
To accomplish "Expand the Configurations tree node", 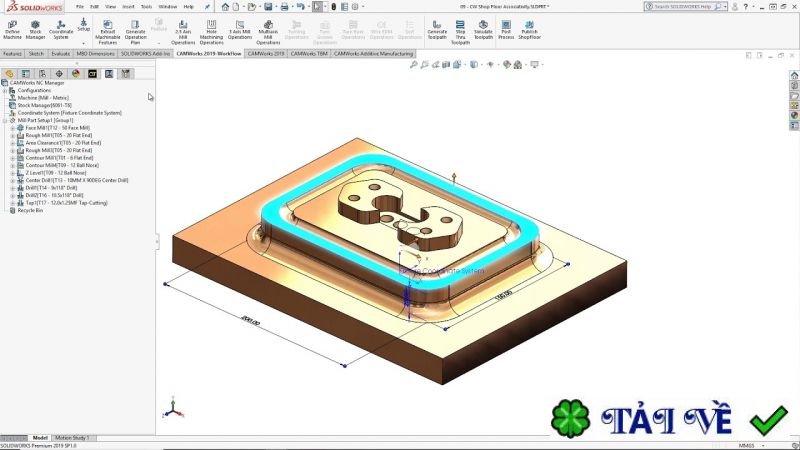I will 5,90.
